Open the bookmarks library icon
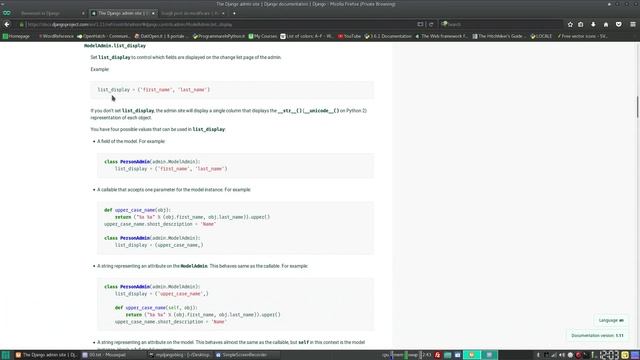Image resolution: width=640 pixels, height=360 pixels. tap(581, 24)
